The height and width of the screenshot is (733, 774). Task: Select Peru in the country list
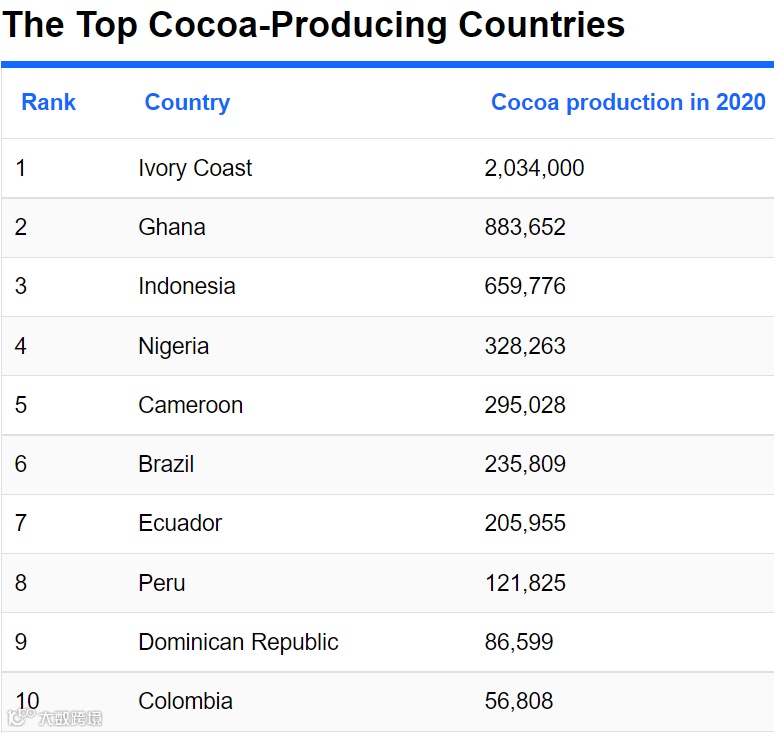[x=162, y=583]
